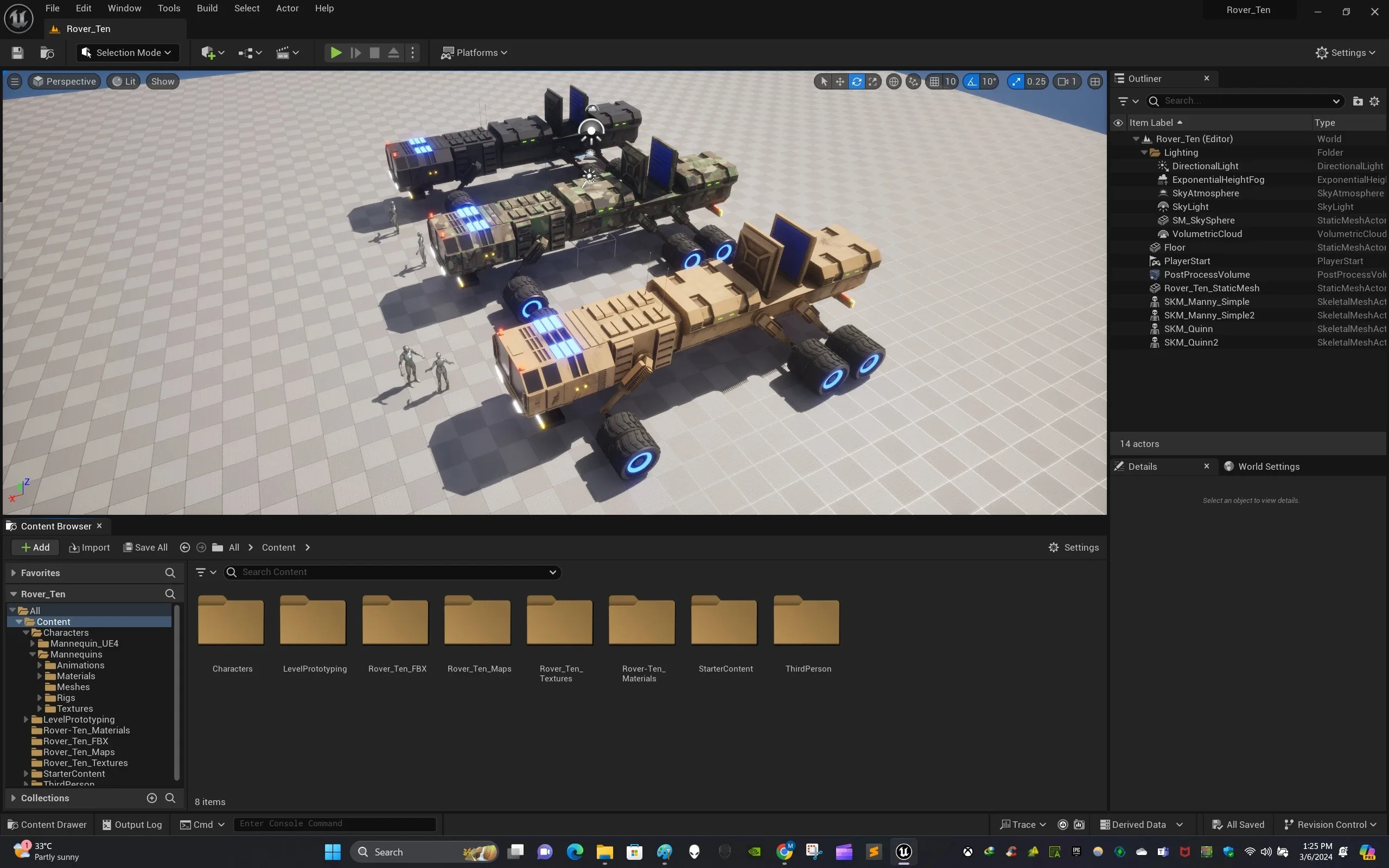
Task: Open the Output Log
Action: tap(132, 825)
